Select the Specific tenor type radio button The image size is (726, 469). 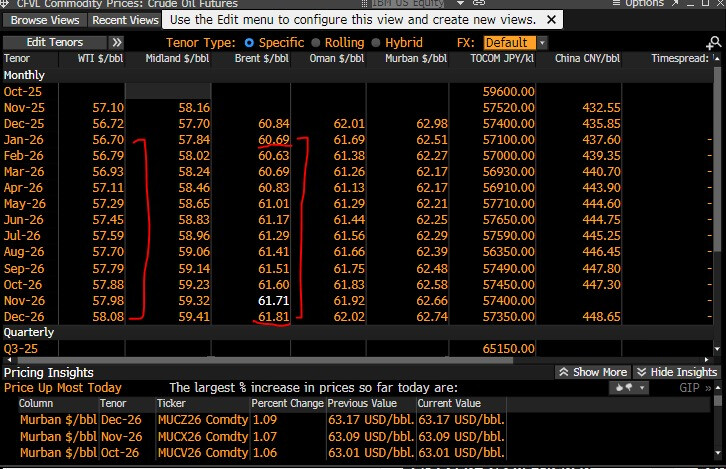(249, 43)
